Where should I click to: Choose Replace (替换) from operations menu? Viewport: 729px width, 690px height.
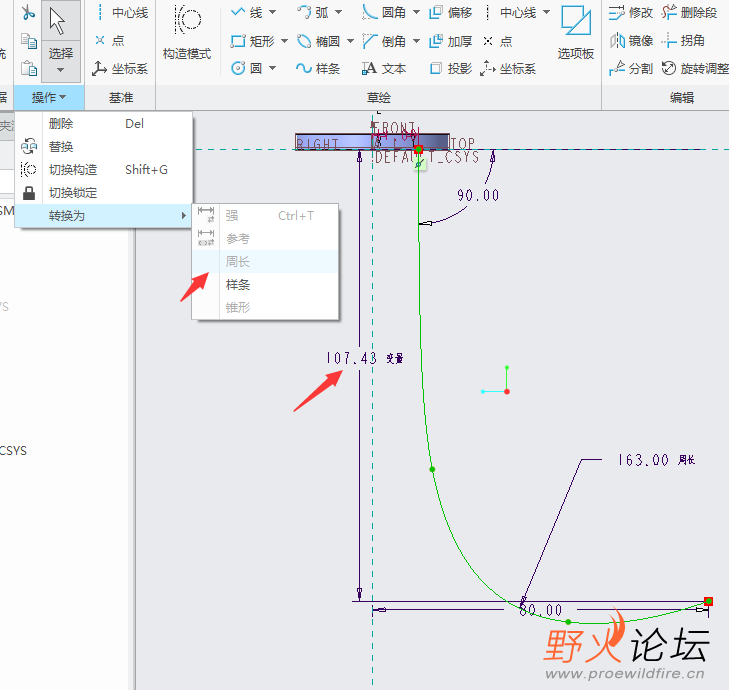(103, 147)
